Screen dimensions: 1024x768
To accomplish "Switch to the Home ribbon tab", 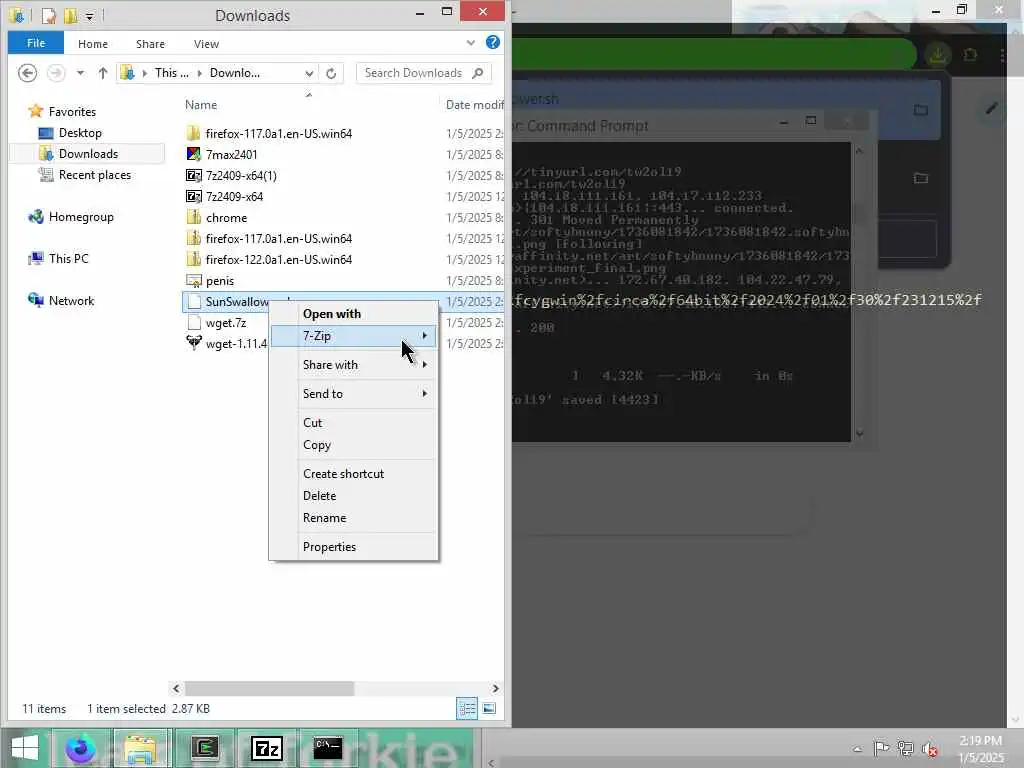I will pos(93,44).
